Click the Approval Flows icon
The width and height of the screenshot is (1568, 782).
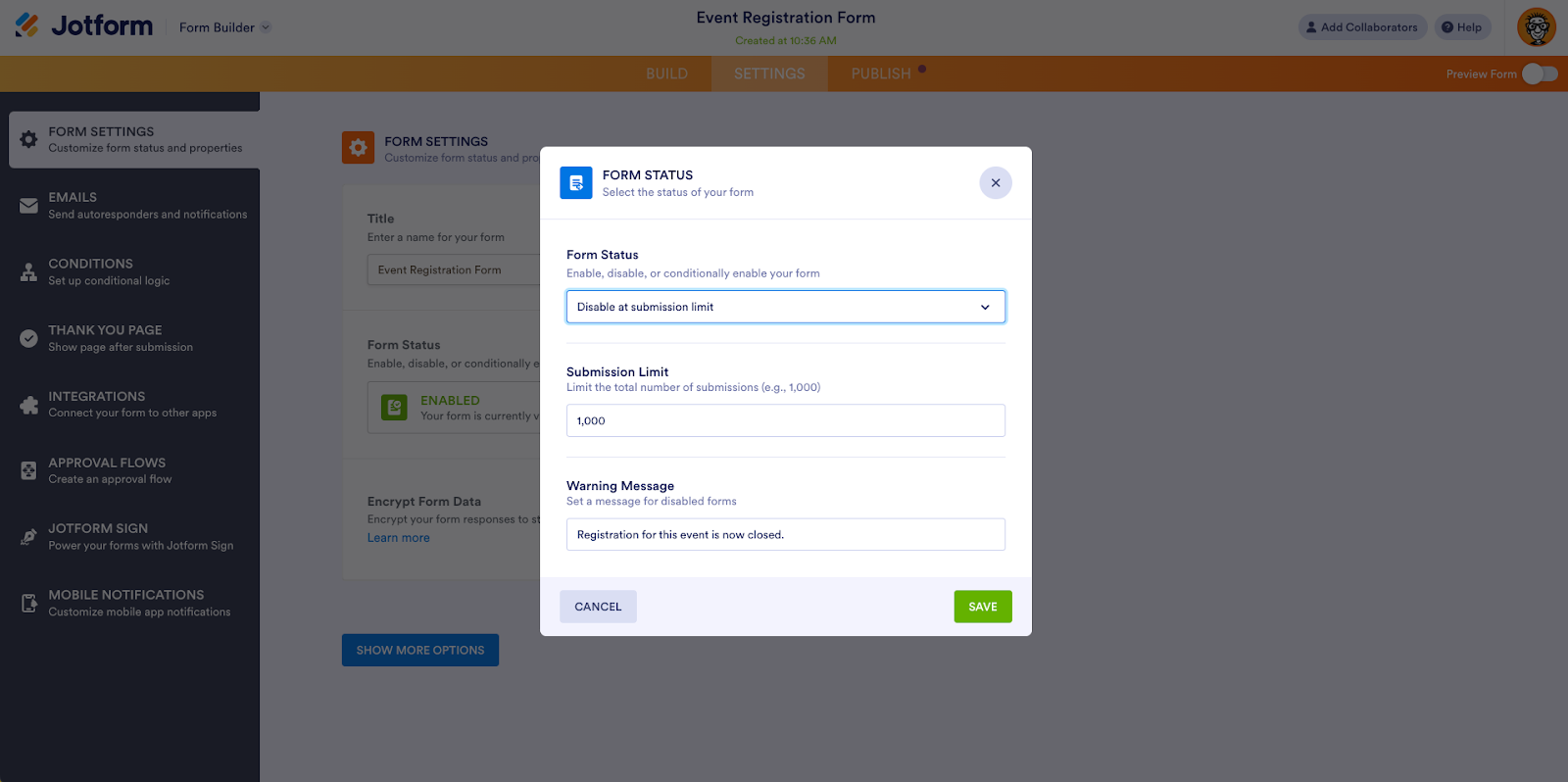click(x=29, y=470)
